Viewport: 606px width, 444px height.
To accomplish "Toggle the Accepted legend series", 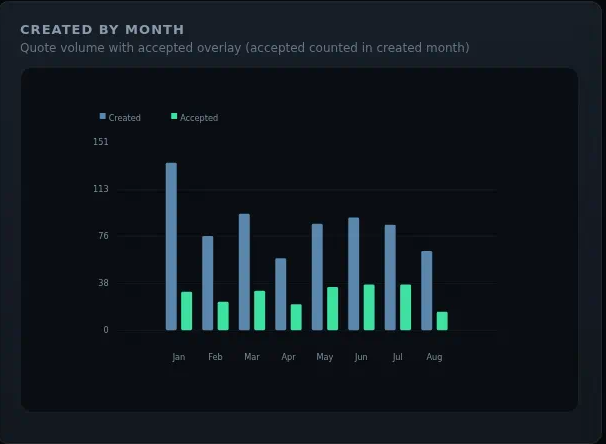I will click(x=194, y=117).
